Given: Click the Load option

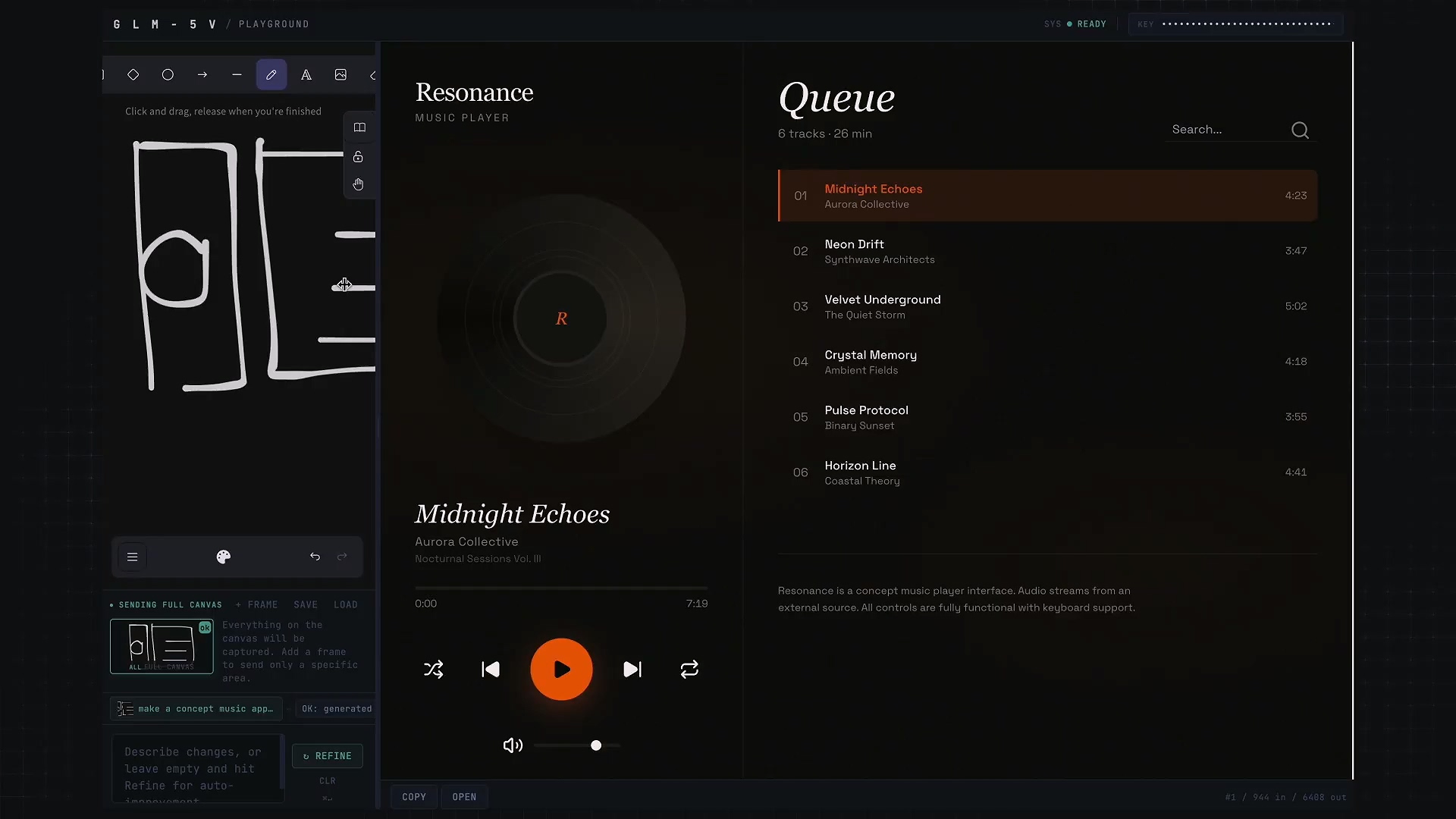Looking at the screenshot, I should [x=345, y=604].
